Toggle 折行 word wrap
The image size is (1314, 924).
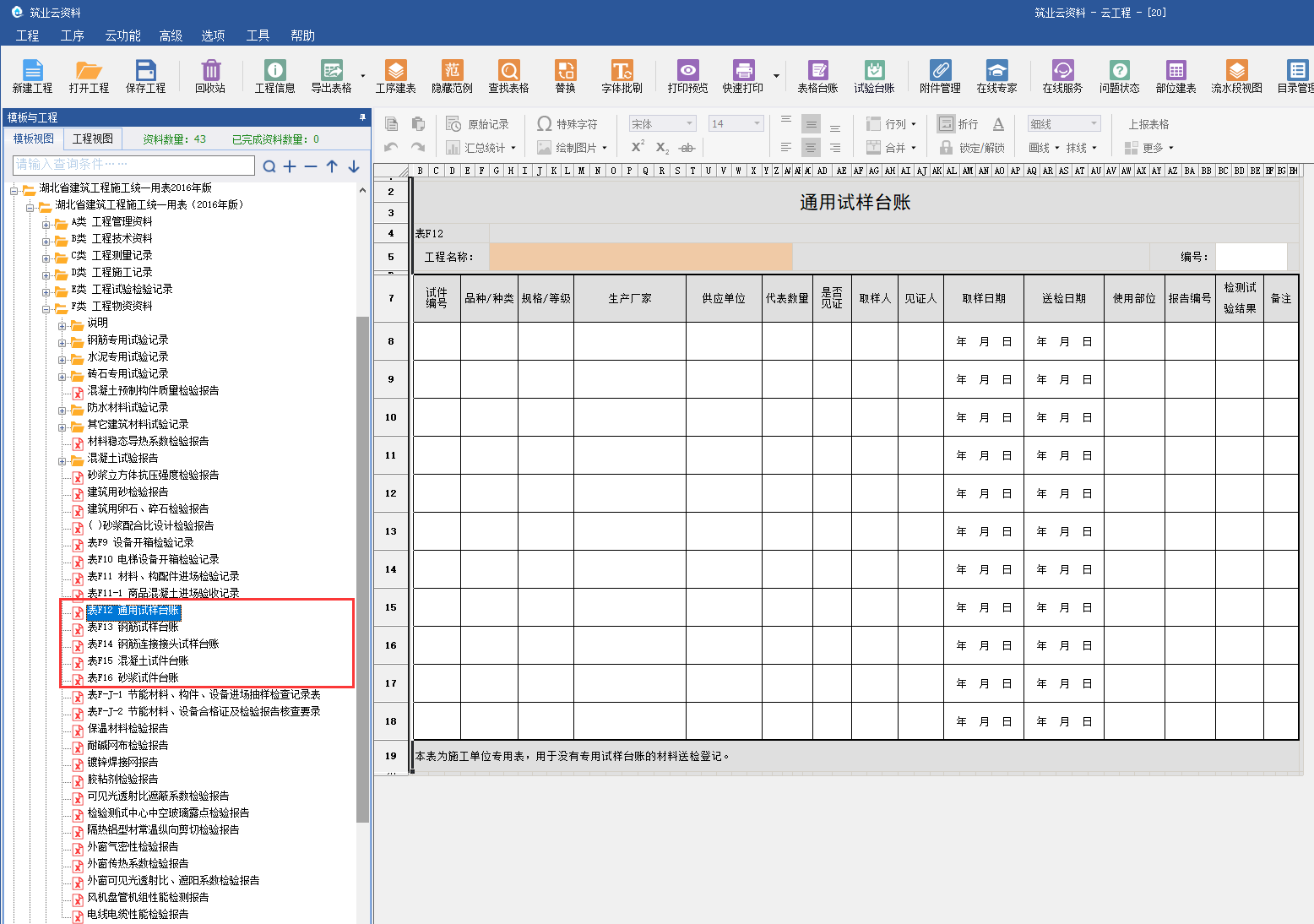pos(958,124)
